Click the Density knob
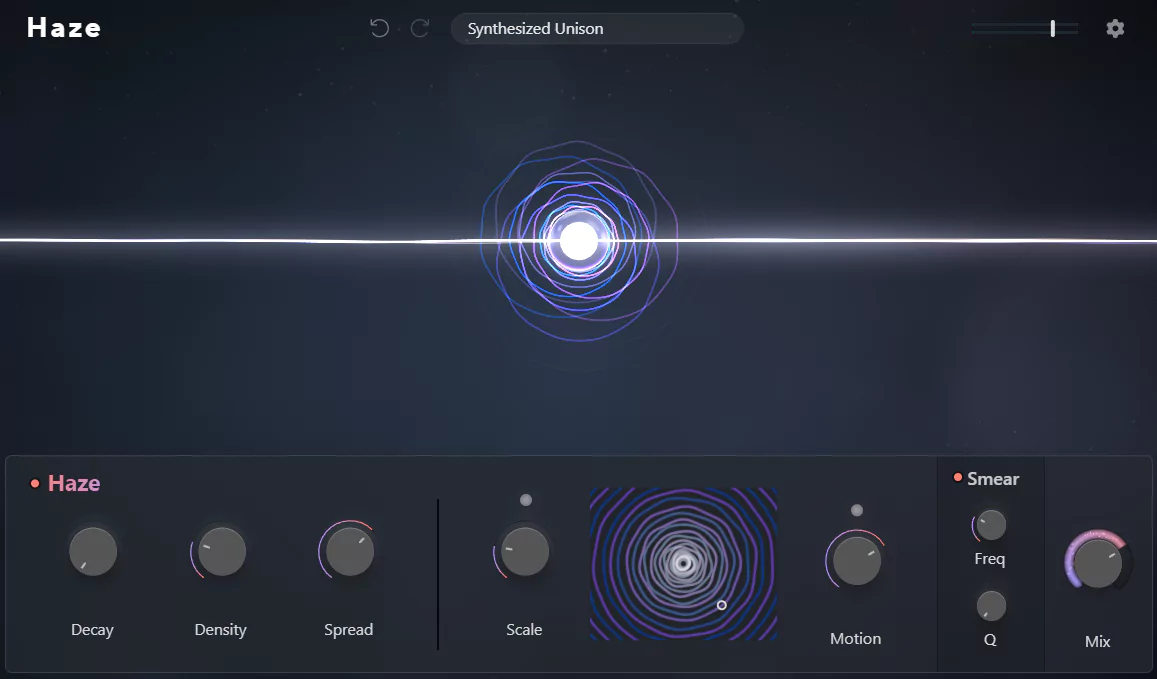1157x679 pixels. click(x=221, y=551)
